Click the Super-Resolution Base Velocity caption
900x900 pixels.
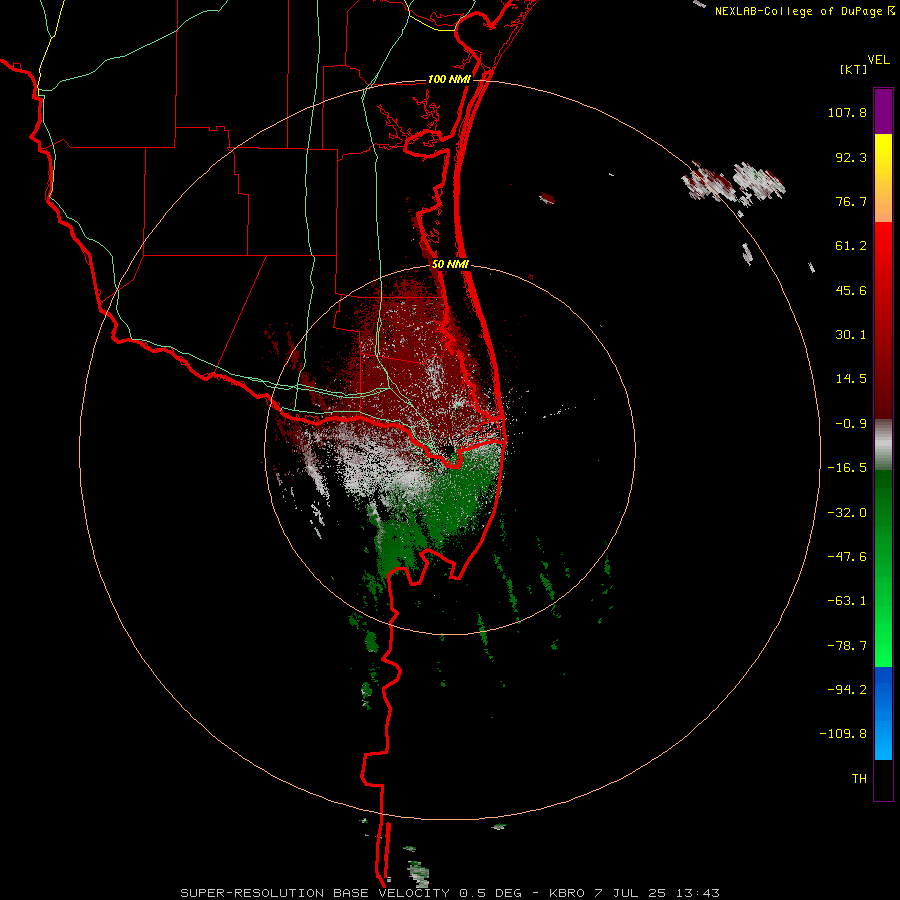pyautogui.click(x=449, y=893)
